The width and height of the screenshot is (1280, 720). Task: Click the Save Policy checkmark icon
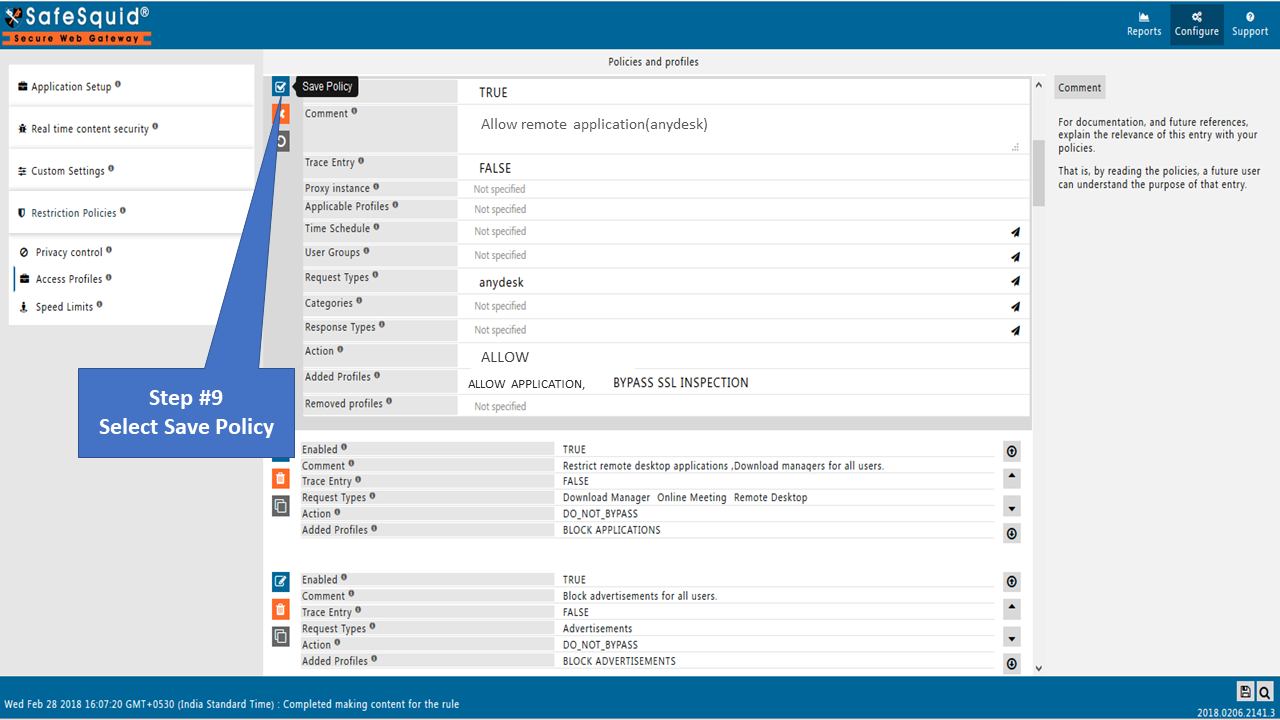click(280, 87)
